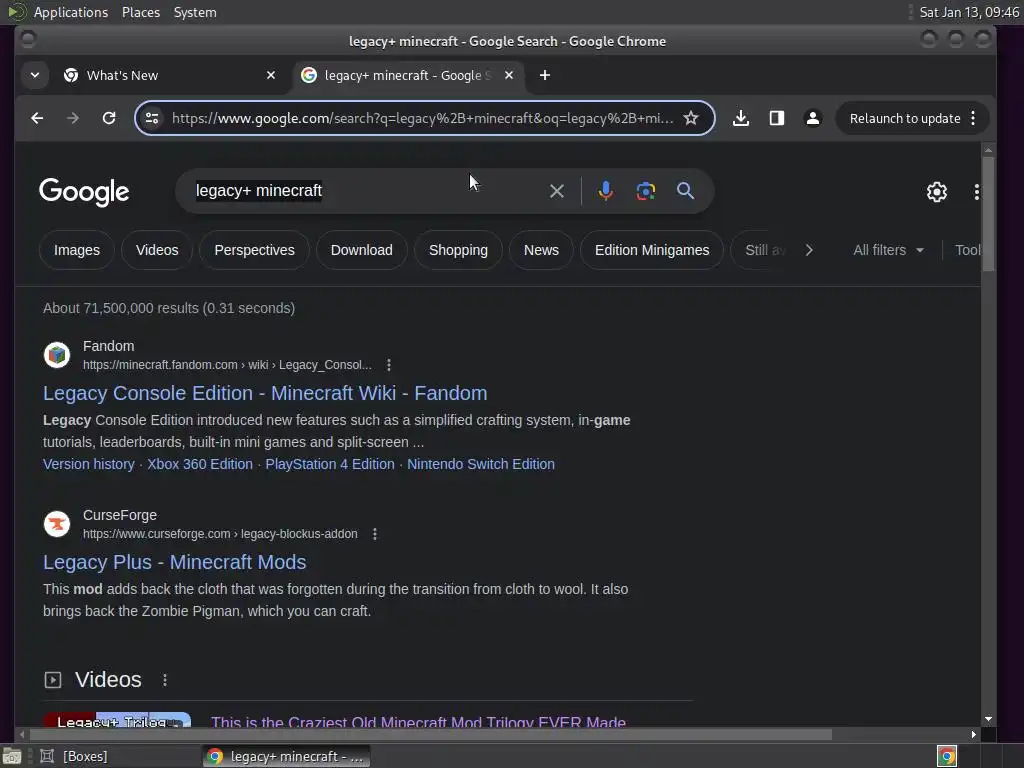
Task: Open the Chrome profile icon
Action: point(812,118)
